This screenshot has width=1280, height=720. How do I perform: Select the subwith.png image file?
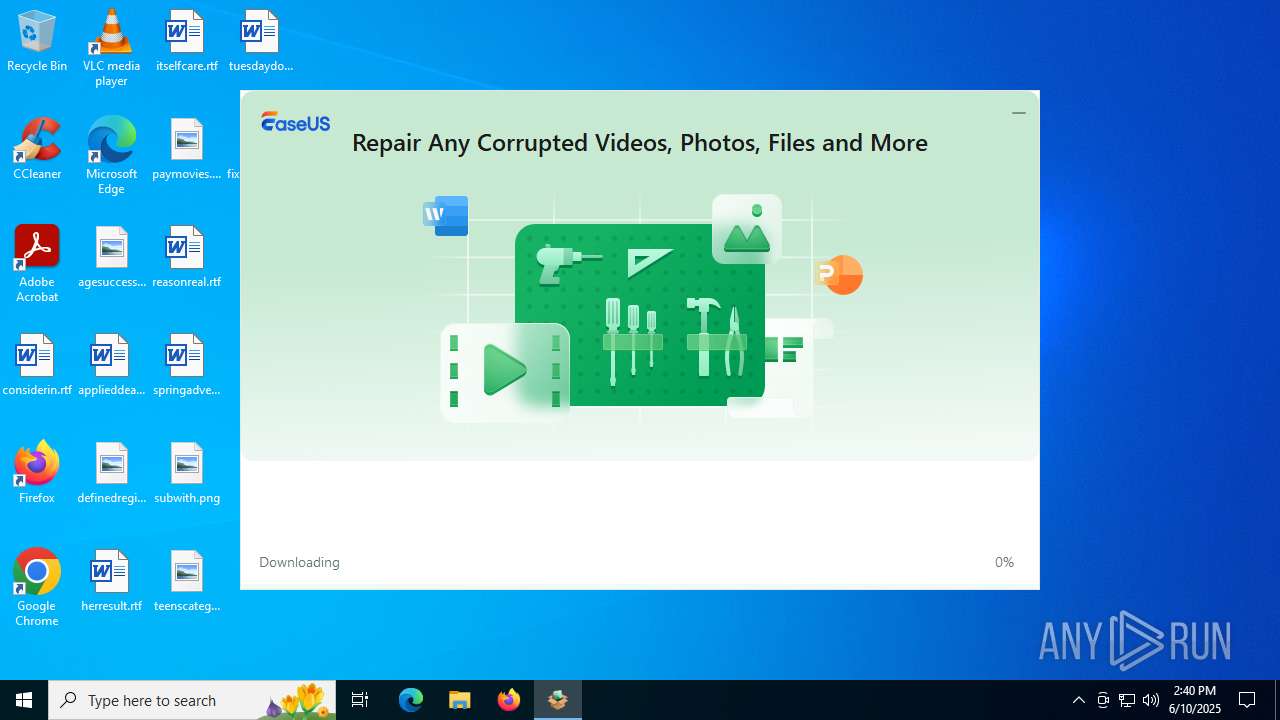pyautogui.click(x=186, y=474)
